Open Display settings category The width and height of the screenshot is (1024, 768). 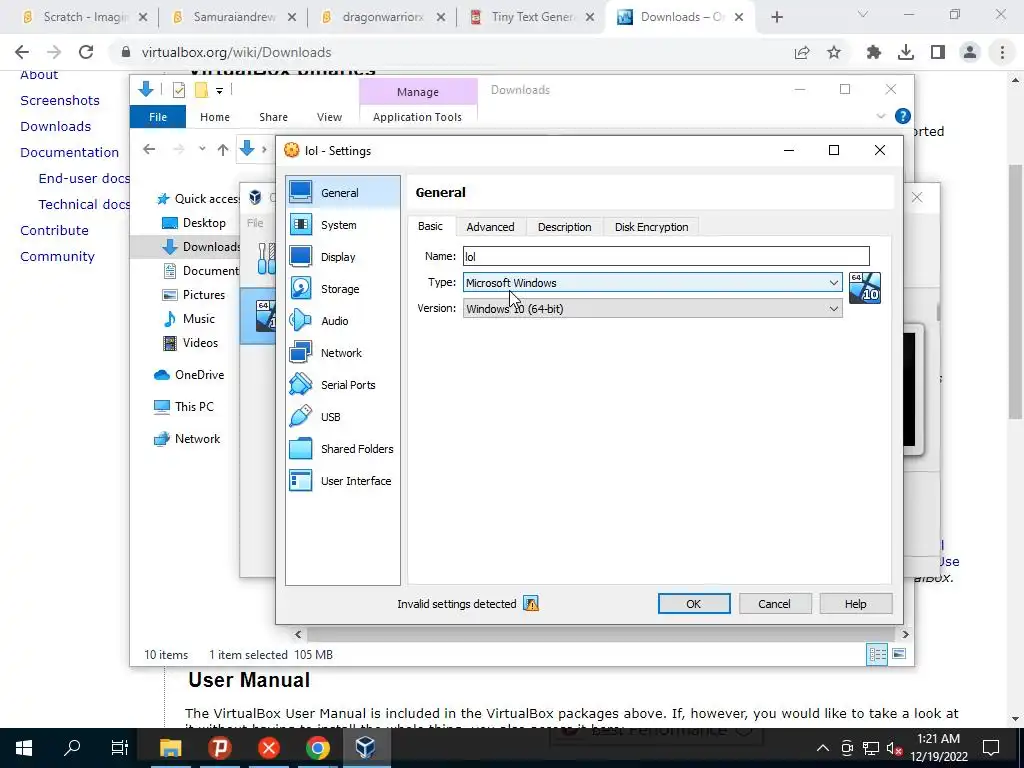342,257
